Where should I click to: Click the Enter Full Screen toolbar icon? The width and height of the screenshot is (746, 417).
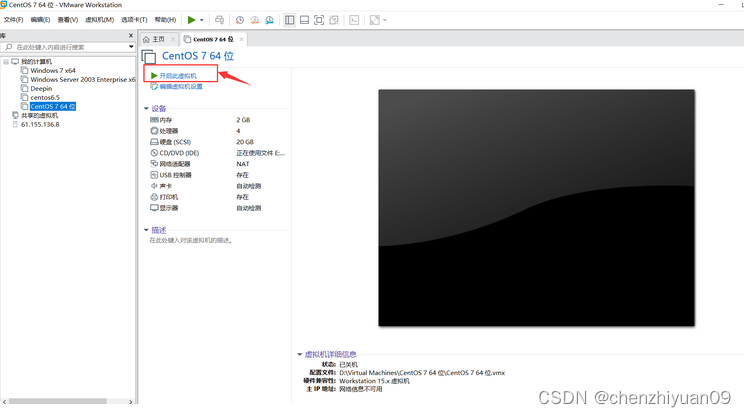click(319, 20)
